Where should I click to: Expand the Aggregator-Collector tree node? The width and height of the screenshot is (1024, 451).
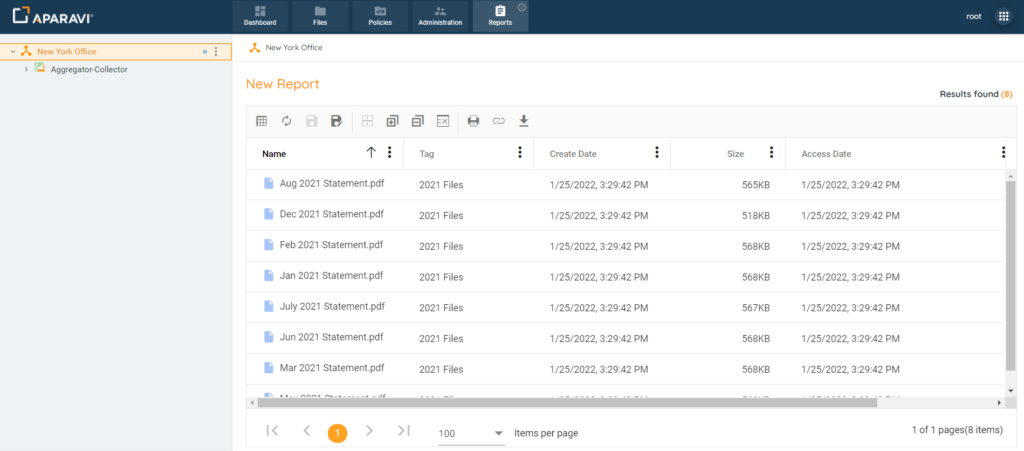(x=27, y=69)
